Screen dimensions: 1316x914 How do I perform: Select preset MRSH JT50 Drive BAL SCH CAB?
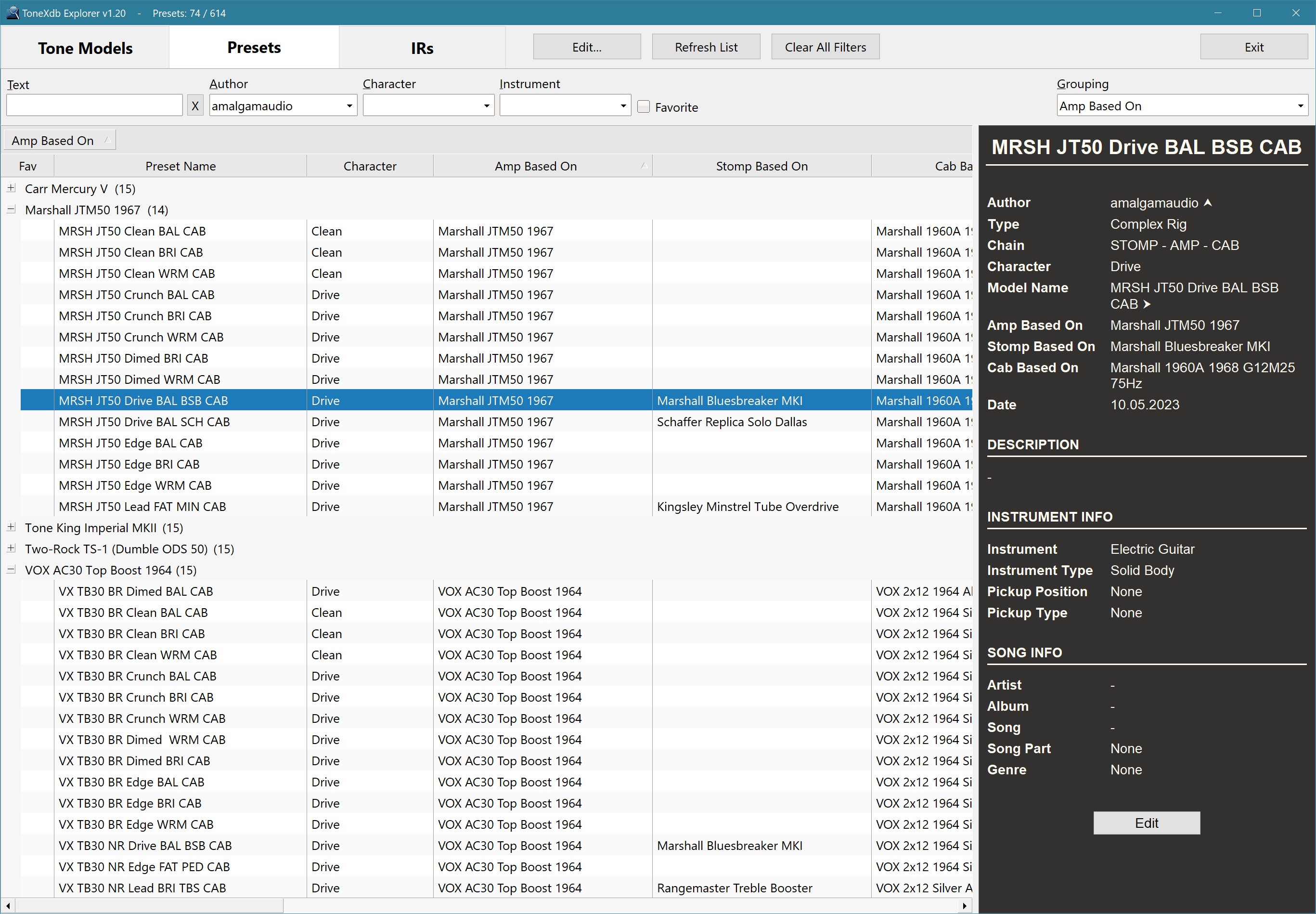144,422
